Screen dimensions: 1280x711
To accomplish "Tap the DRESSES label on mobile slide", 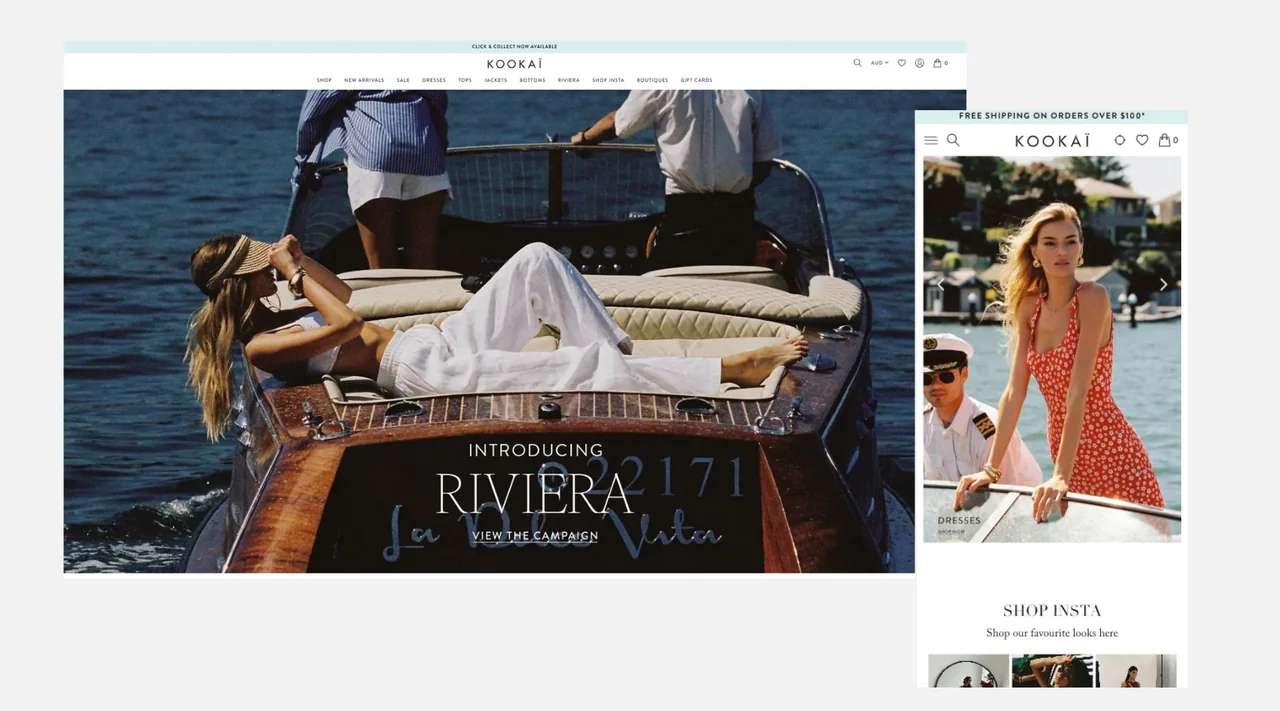I will click(x=959, y=521).
